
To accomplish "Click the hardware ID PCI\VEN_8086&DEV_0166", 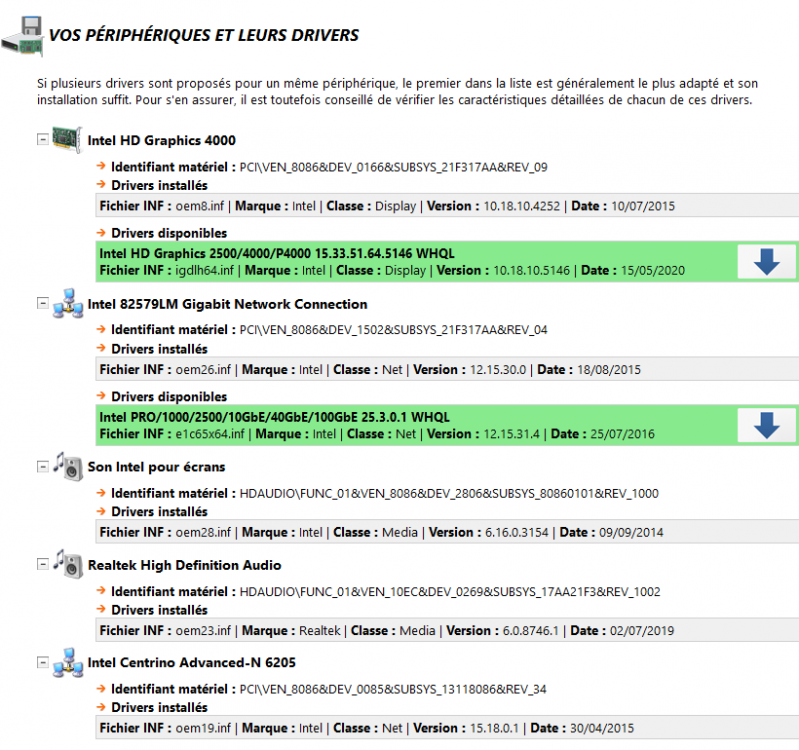I will 393,168.
